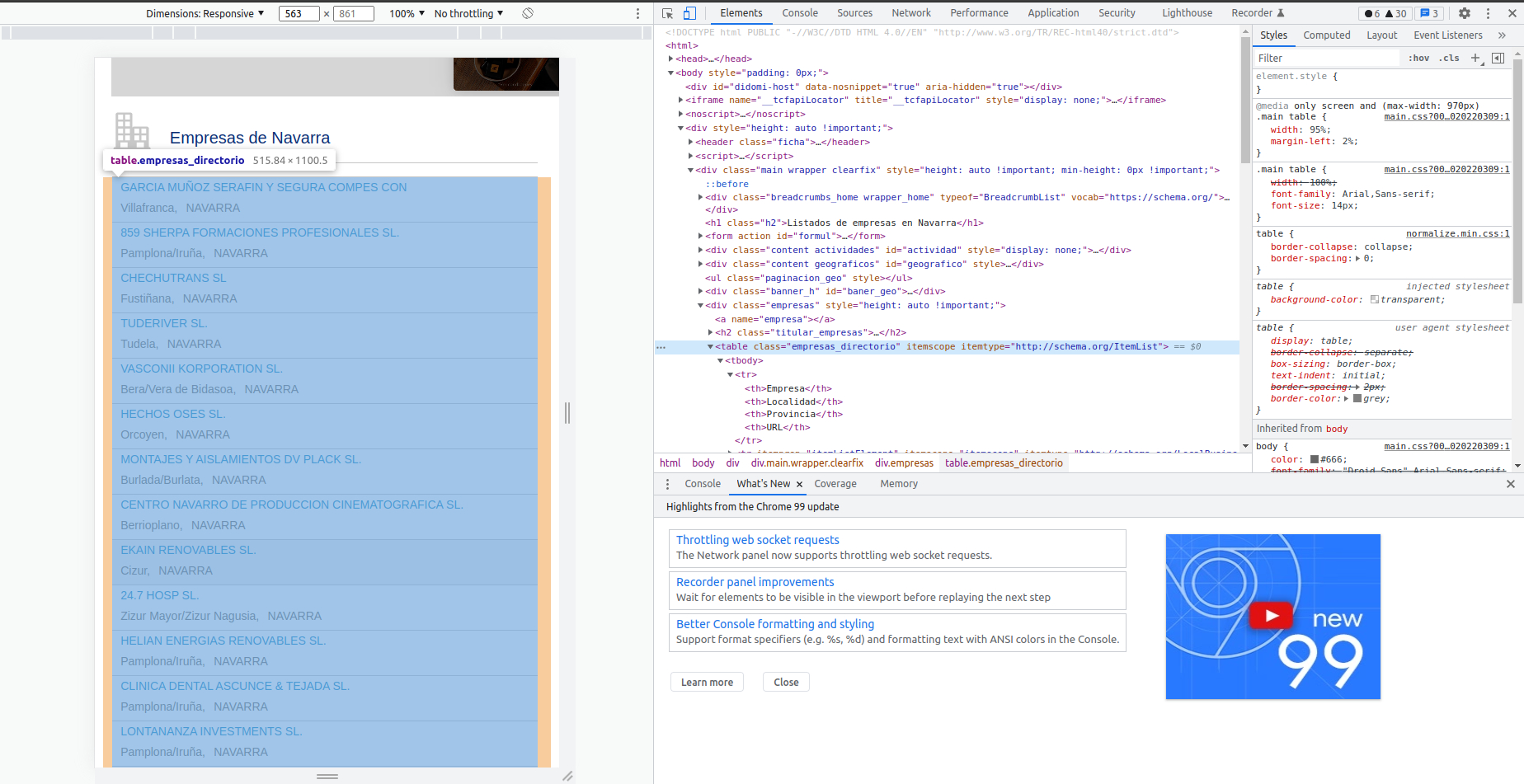
Task: Toggle the .cls element classes panel
Action: 1449,58
